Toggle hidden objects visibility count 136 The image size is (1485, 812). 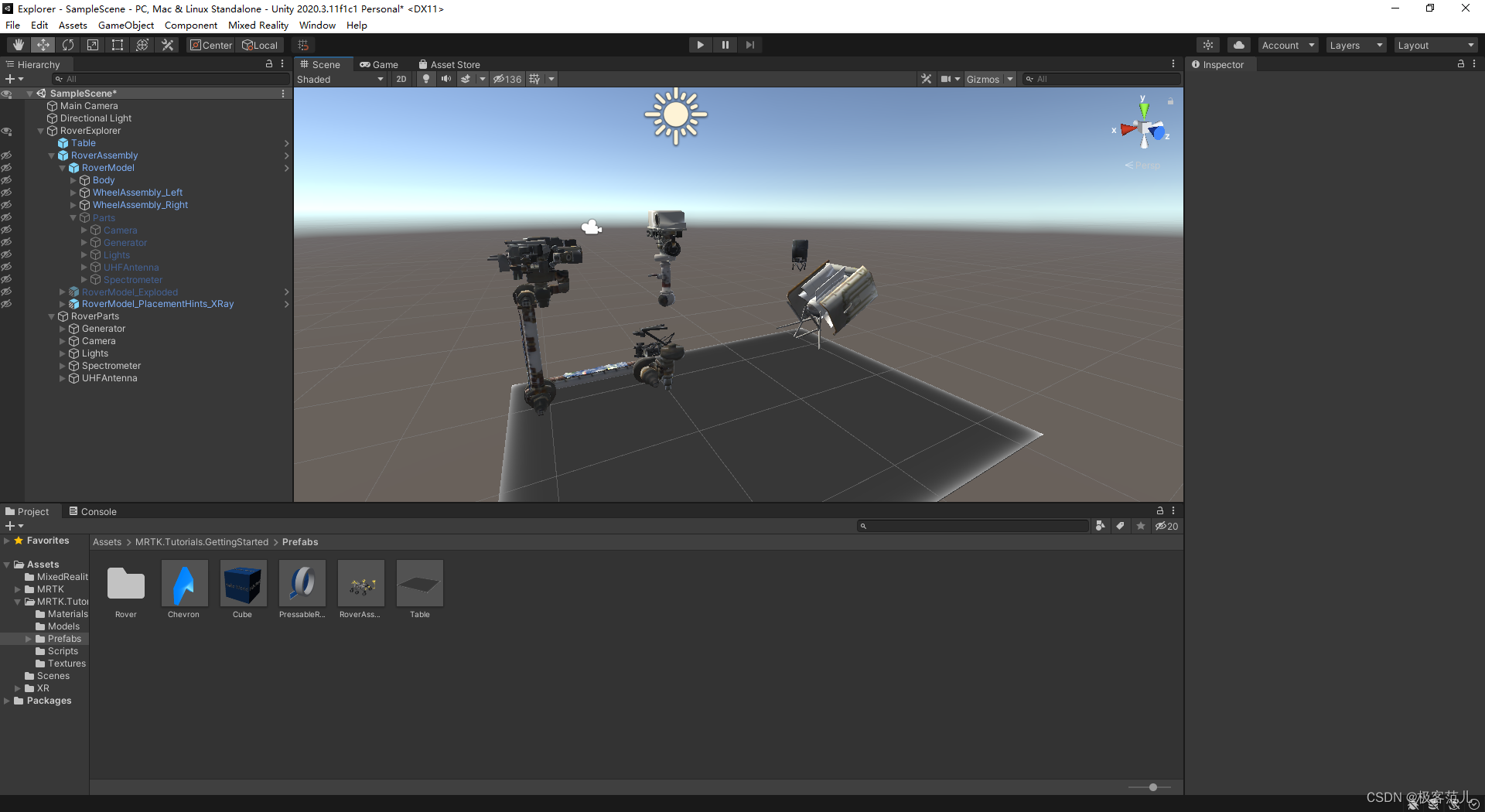(508, 79)
